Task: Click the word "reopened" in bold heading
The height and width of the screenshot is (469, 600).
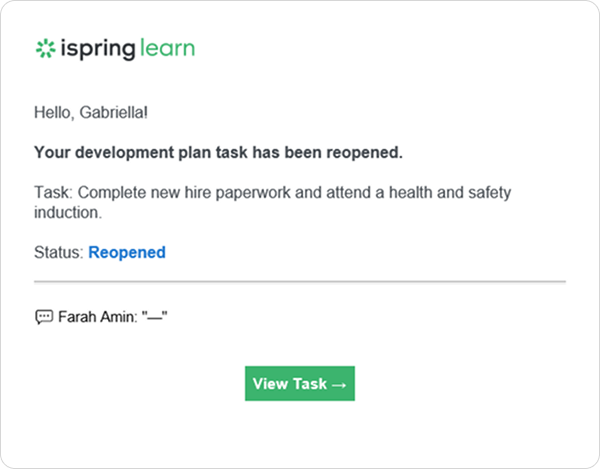Action: pos(365,152)
